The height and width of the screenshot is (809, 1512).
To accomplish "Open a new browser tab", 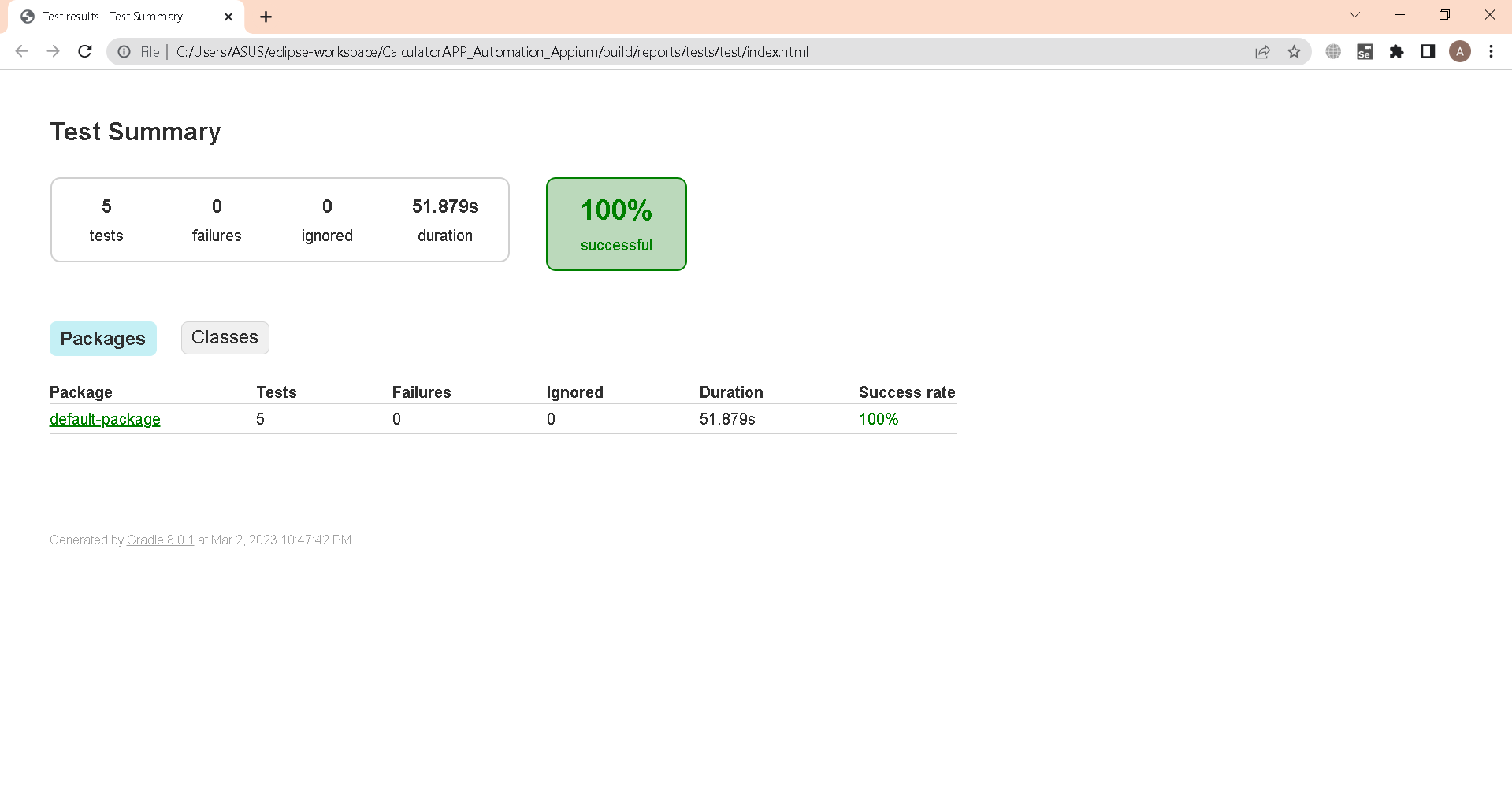I will 266,17.
